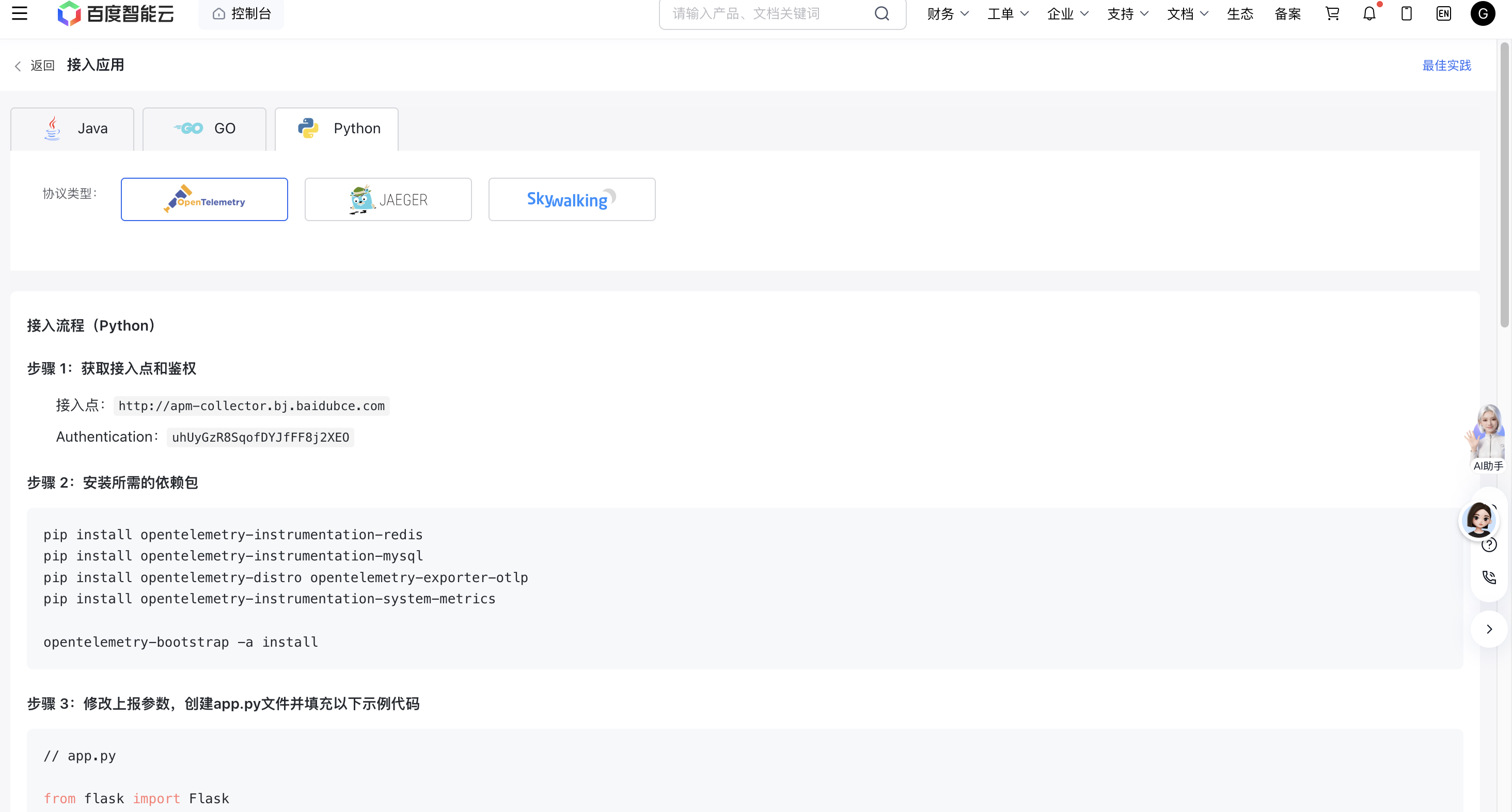Image resolution: width=1512 pixels, height=812 pixels.
Task: Click the 步骤 1：获取接入点和鉴权 heading
Action: pos(112,369)
